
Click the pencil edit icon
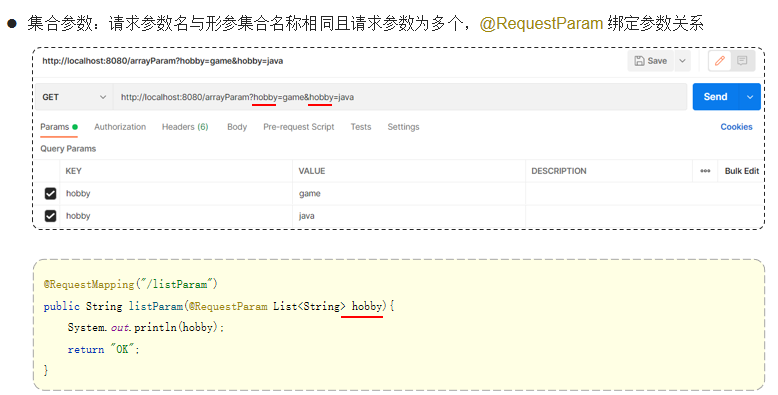coord(720,61)
